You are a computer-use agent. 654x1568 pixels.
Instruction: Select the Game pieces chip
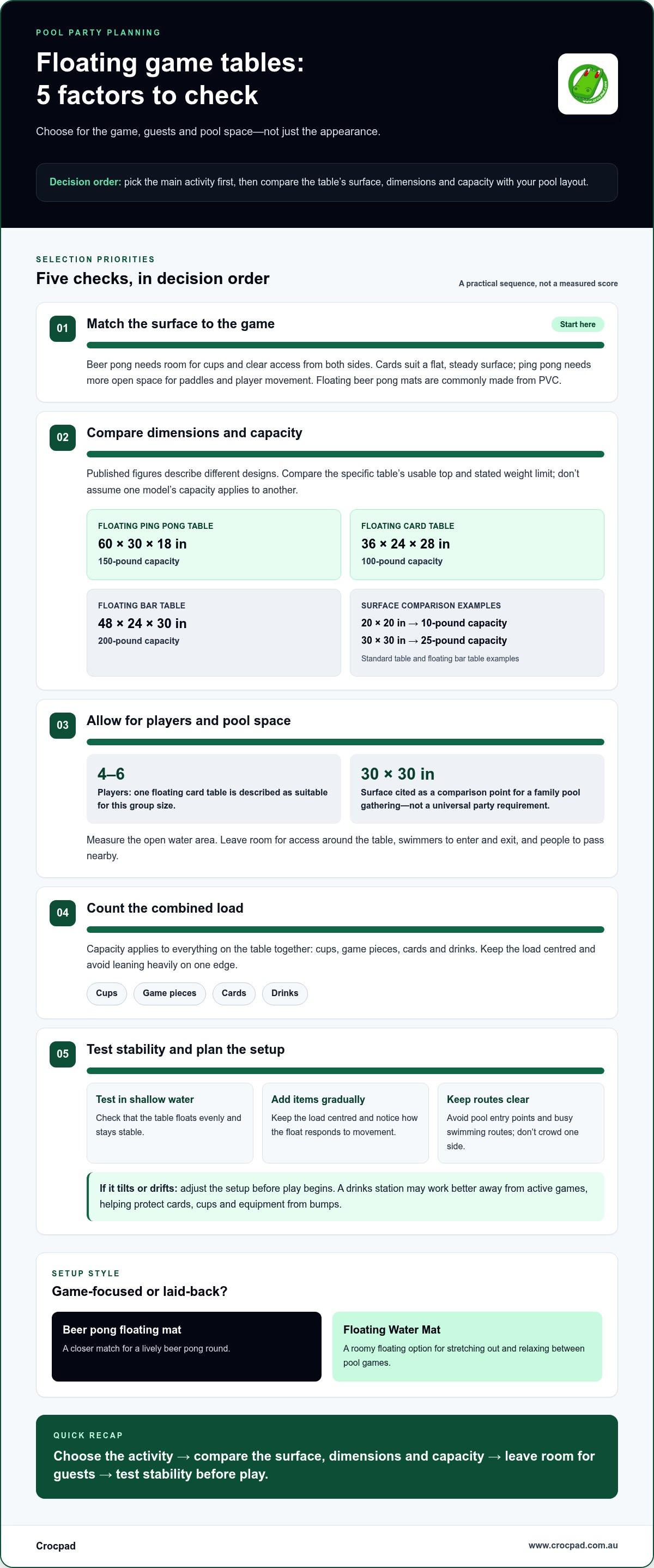[169, 993]
